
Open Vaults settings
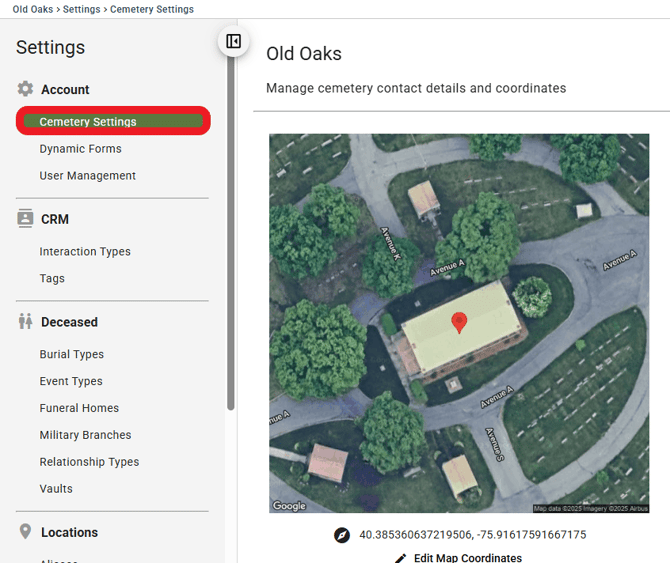pyautogui.click(x=56, y=489)
